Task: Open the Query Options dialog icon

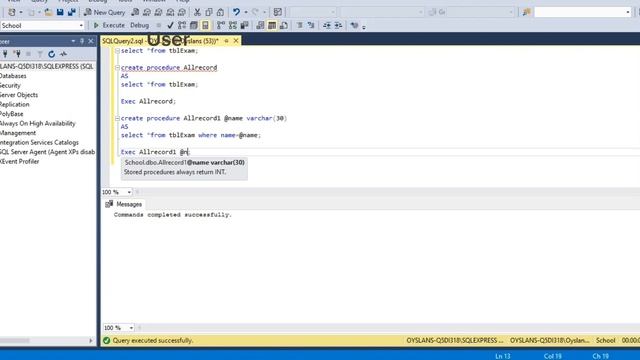Action: [x=194, y=25]
